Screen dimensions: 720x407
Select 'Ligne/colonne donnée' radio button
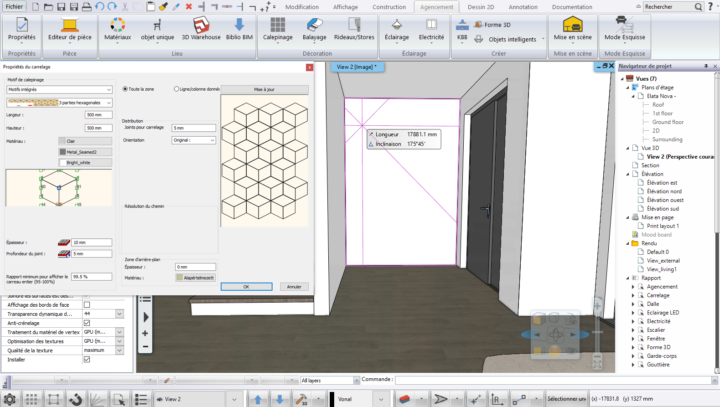[x=176, y=89]
